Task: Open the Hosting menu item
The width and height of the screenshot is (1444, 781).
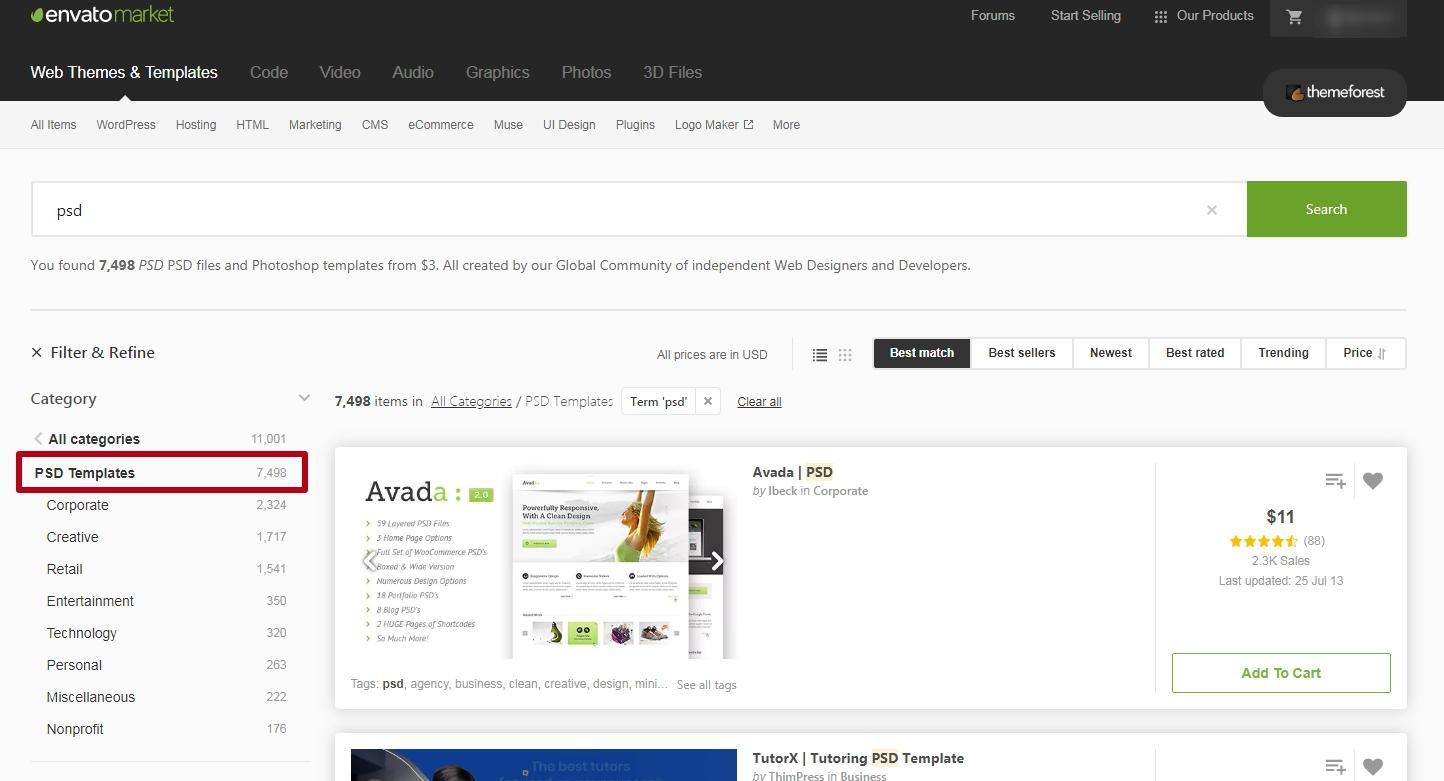Action: (196, 125)
